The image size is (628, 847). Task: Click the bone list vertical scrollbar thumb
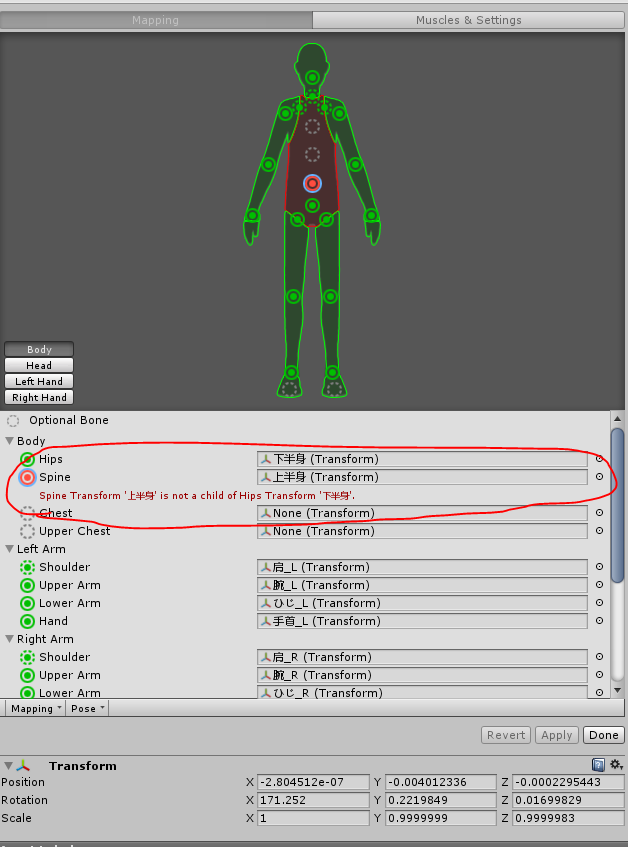618,505
